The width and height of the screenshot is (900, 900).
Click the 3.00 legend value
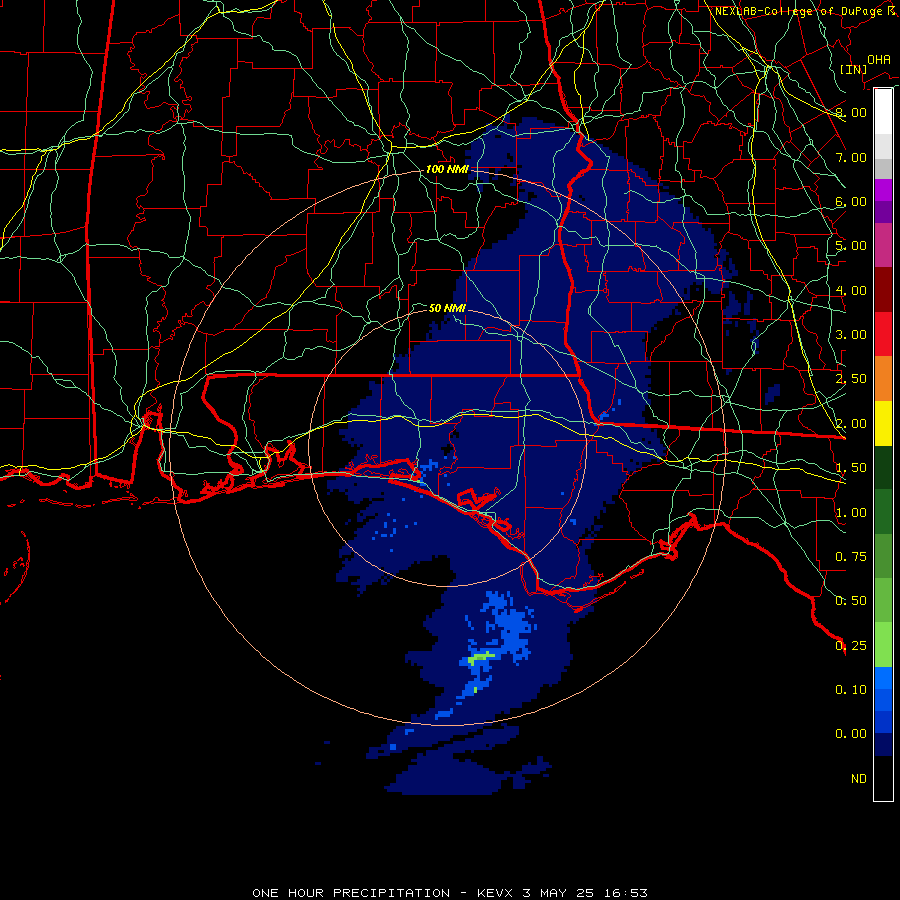coord(851,335)
